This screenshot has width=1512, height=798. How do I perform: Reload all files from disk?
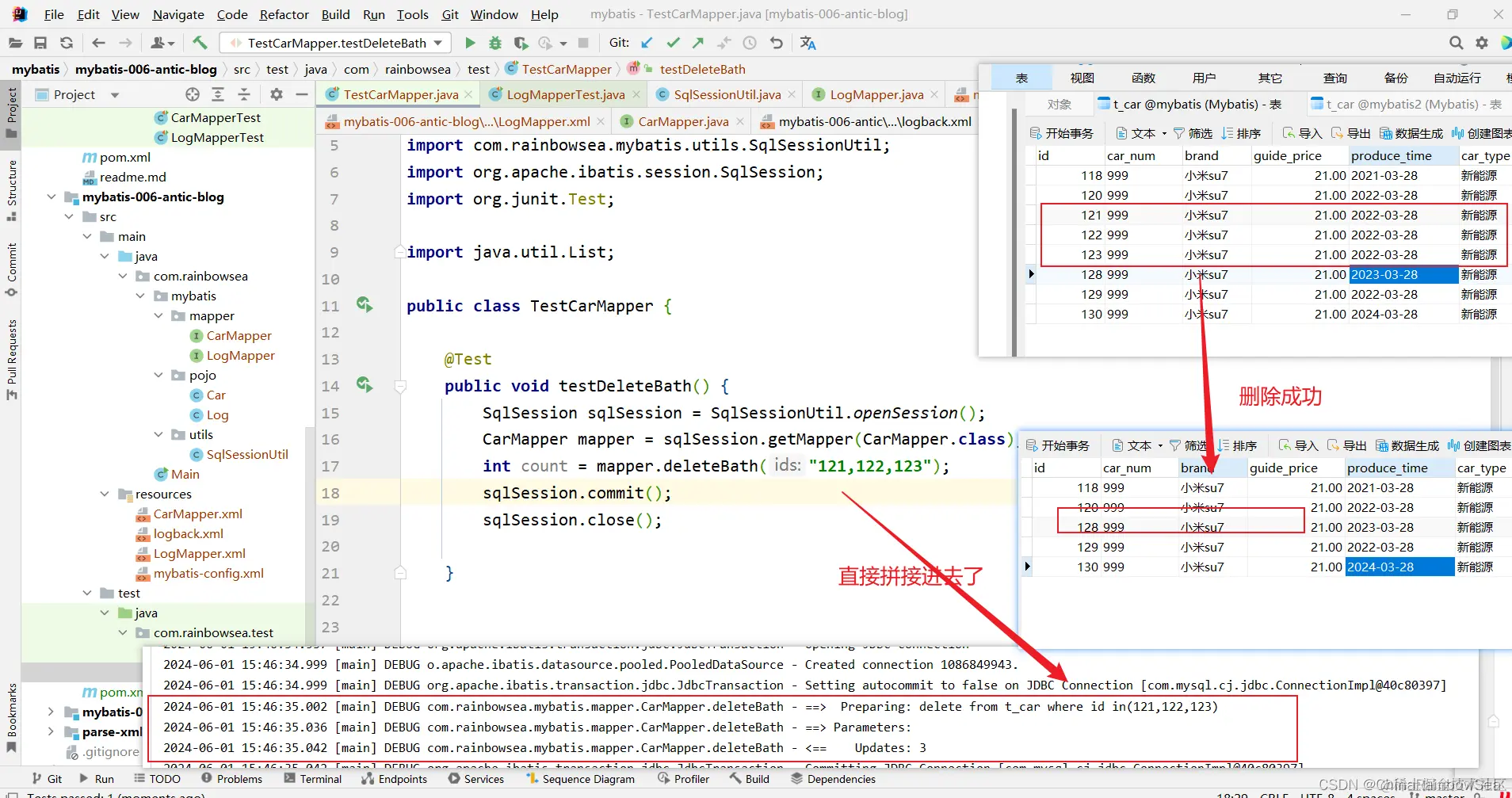point(67,43)
